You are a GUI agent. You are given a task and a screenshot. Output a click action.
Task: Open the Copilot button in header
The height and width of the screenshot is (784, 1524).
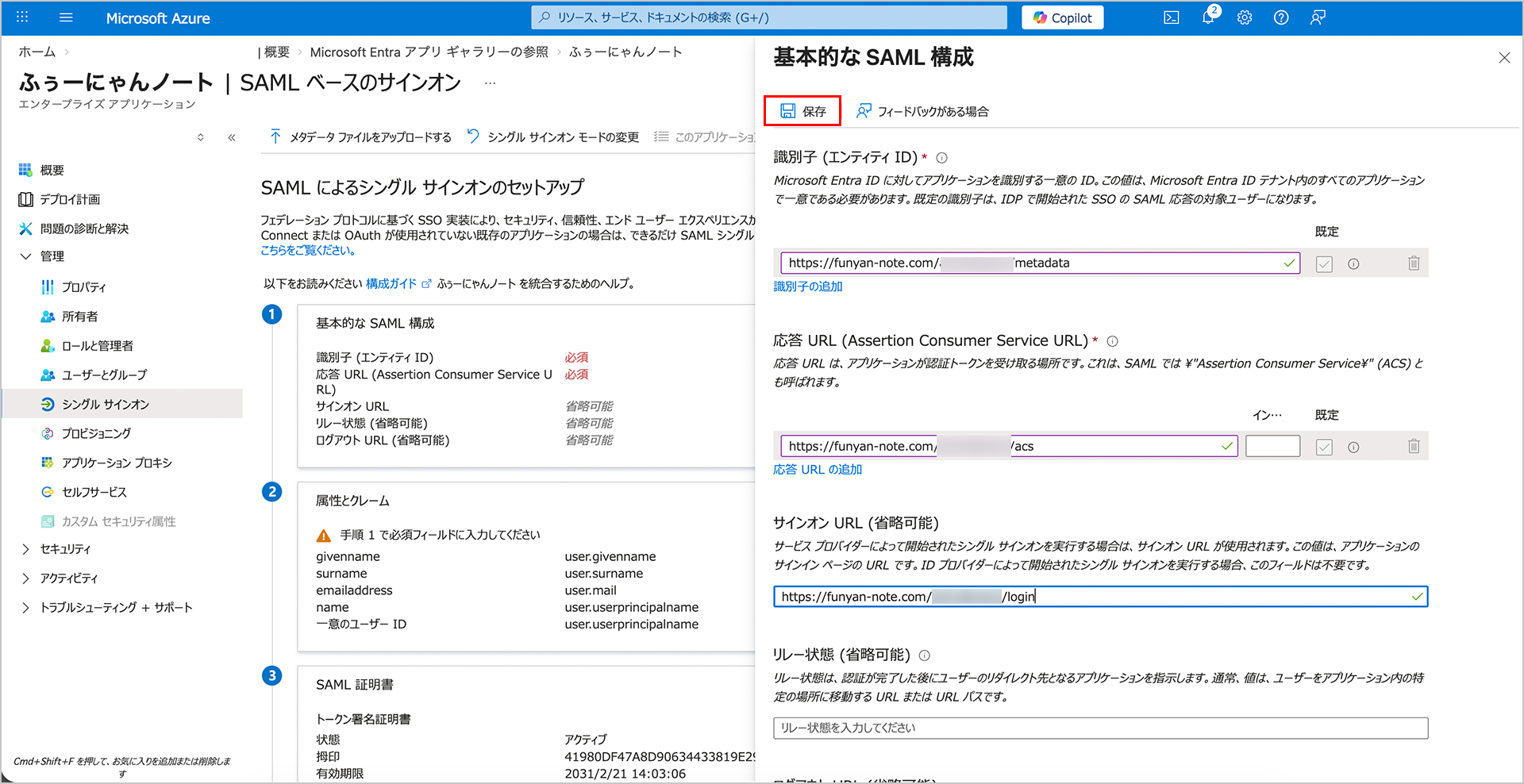tap(1062, 17)
